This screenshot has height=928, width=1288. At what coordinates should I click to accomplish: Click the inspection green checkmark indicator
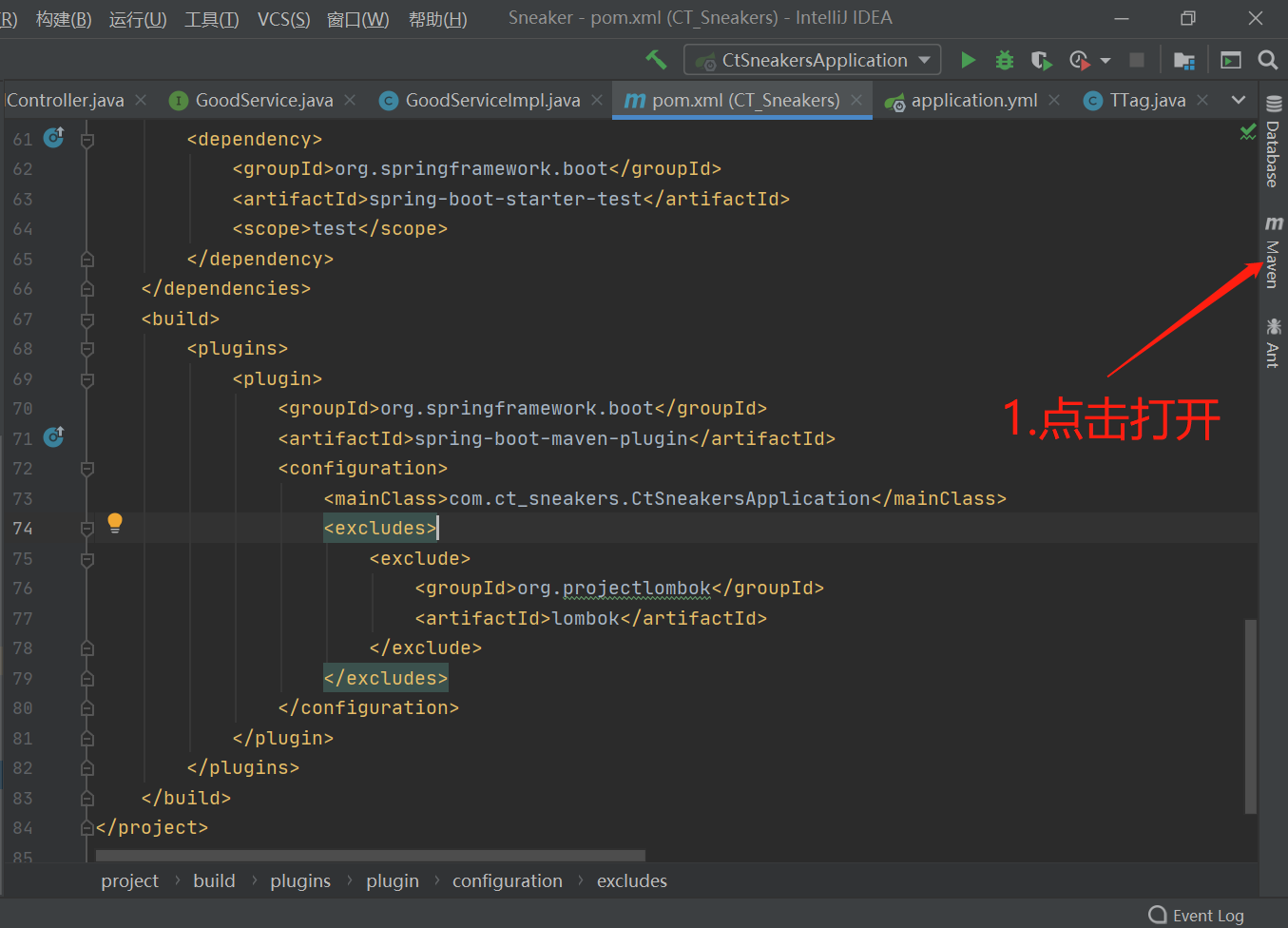1248,132
